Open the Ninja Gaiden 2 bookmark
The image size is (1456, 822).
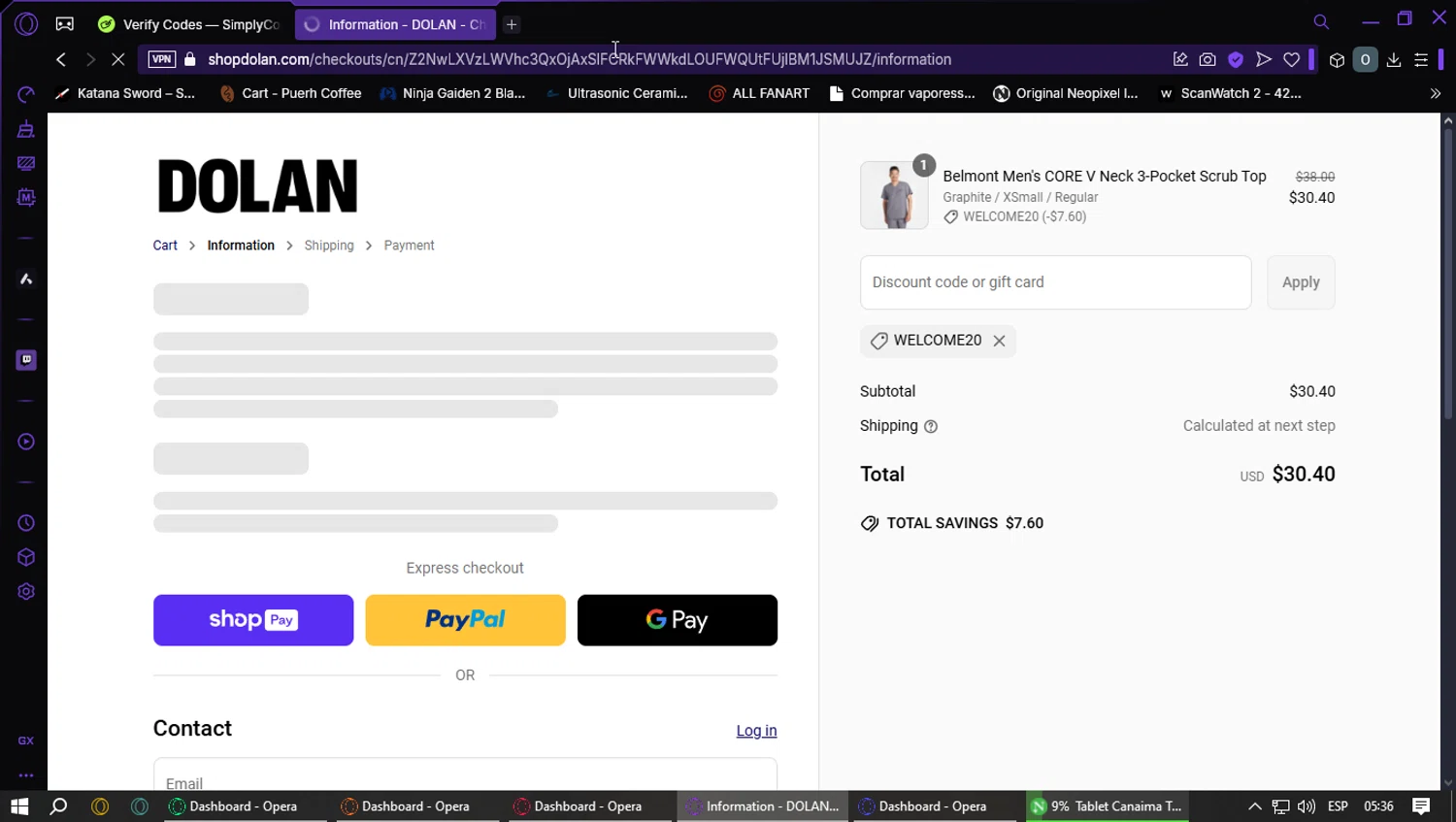pos(453,93)
